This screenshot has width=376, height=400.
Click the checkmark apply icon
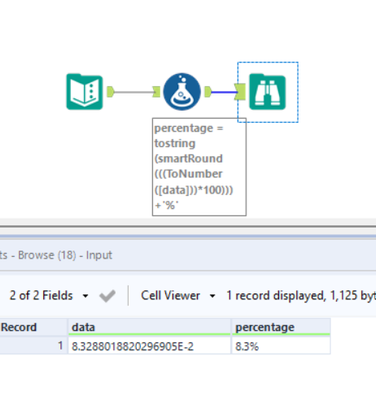(107, 296)
